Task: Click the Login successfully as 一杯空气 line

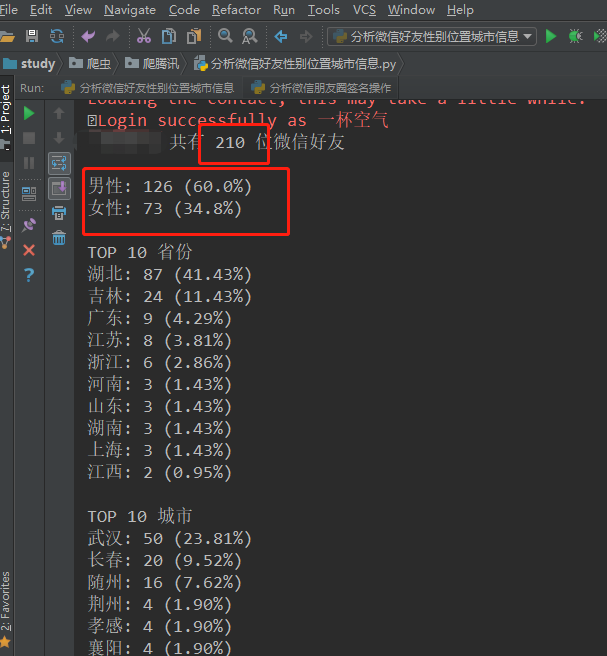Action: tap(238, 120)
